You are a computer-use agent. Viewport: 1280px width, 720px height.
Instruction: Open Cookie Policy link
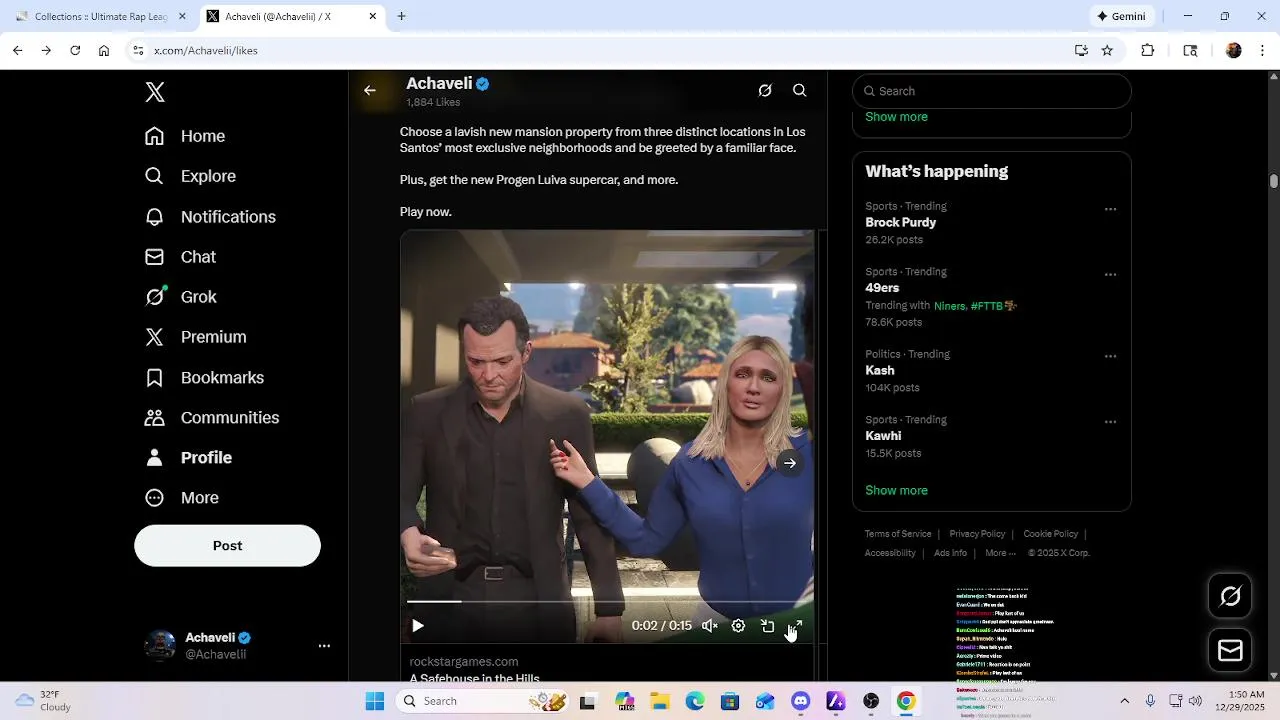click(1050, 534)
